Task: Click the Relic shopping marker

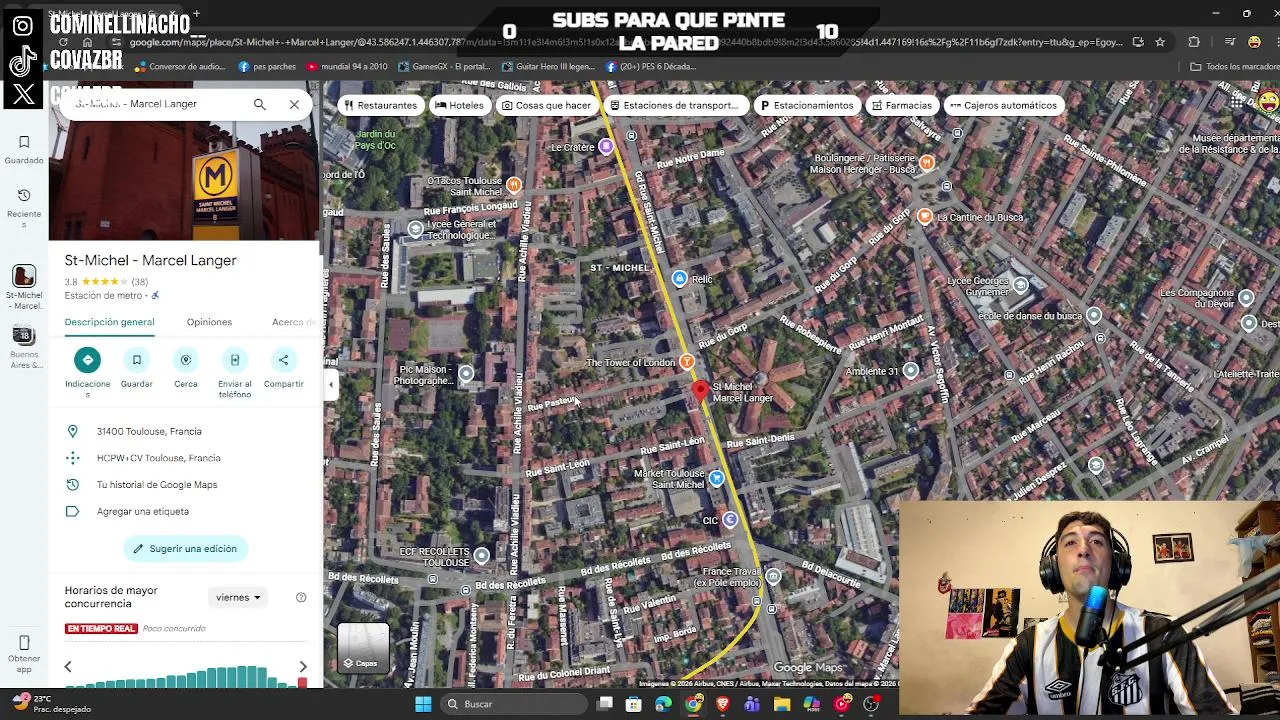Action: [x=680, y=279]
